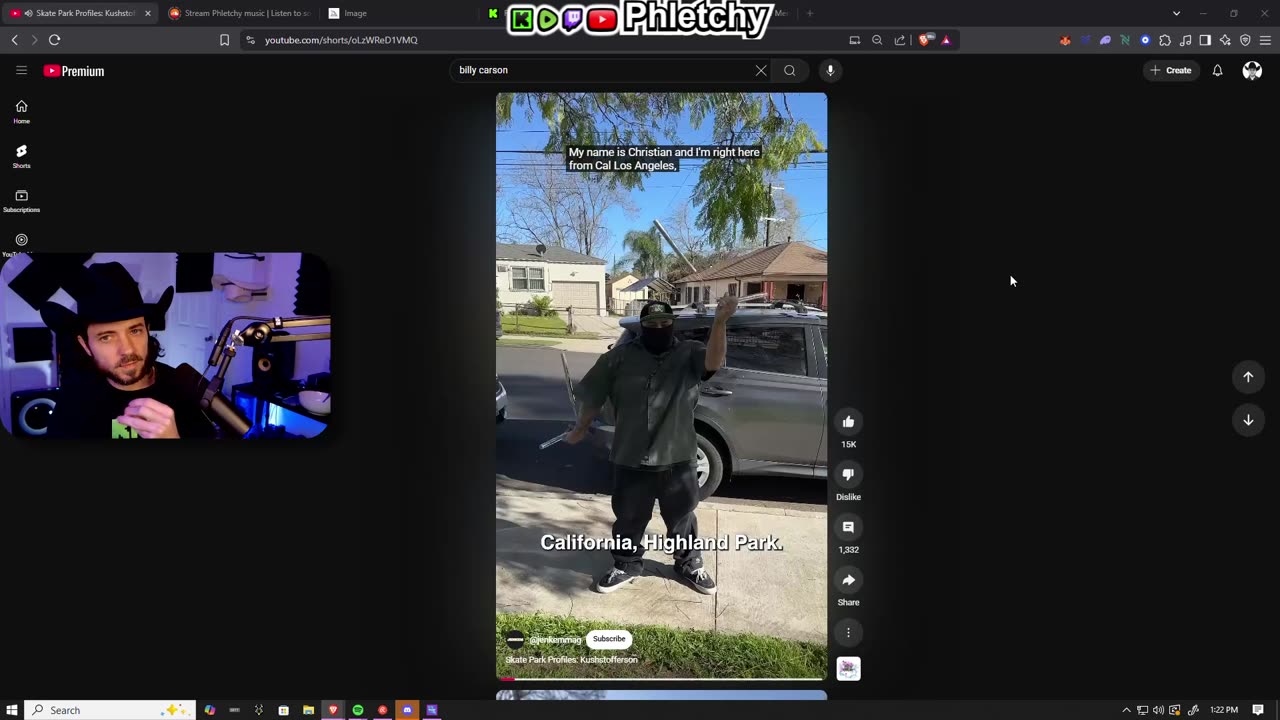
Task: Go back with the browser back arrow
Action: pos(14,40)
